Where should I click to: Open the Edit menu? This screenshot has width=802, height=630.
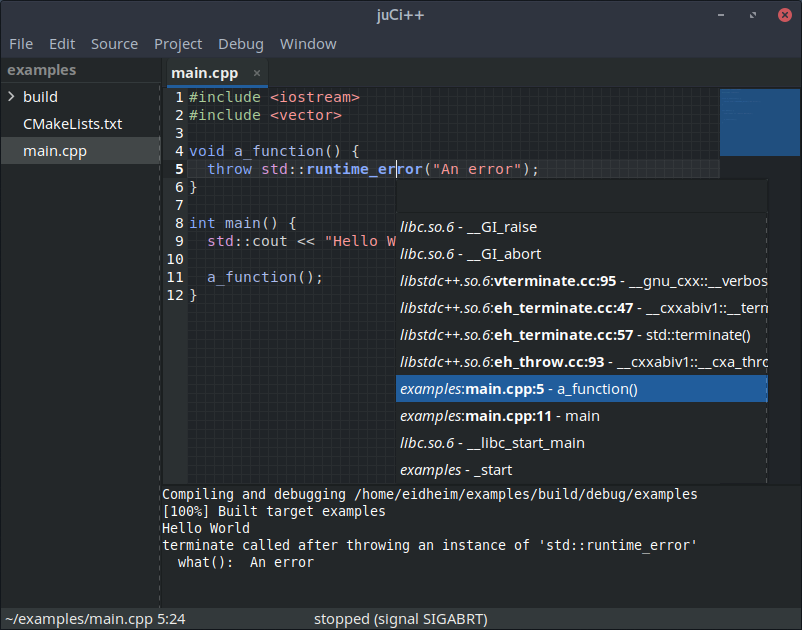(x=62, y=44)
